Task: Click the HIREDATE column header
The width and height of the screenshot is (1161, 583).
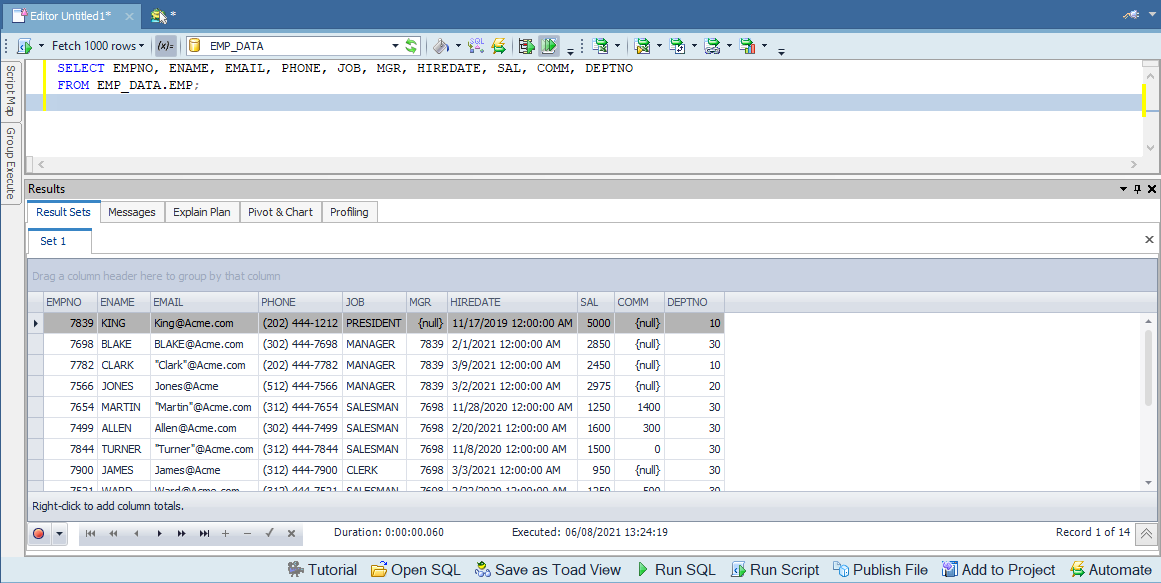Action: click(x=512, y=302)
